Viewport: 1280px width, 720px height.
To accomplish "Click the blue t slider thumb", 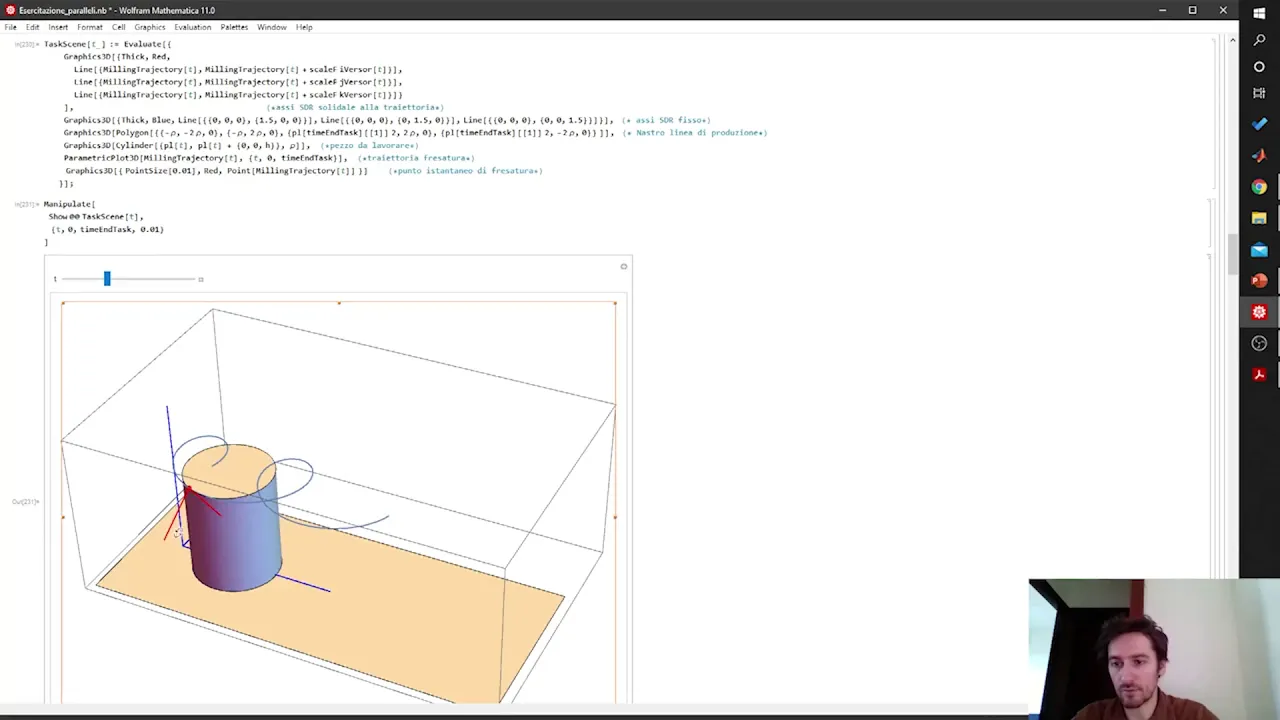I will [x=107, y=279].
